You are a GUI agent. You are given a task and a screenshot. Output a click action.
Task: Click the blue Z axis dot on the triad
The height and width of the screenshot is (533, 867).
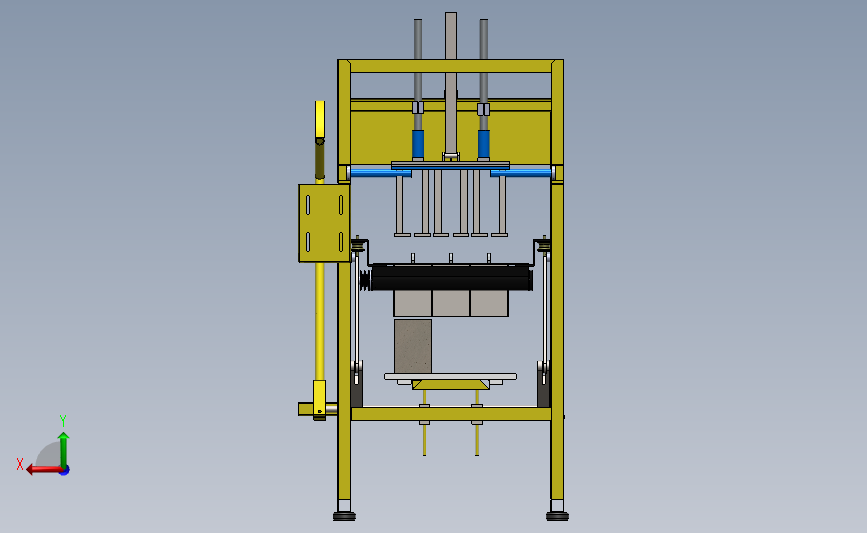pyautogui.click(x=65, y=471)
